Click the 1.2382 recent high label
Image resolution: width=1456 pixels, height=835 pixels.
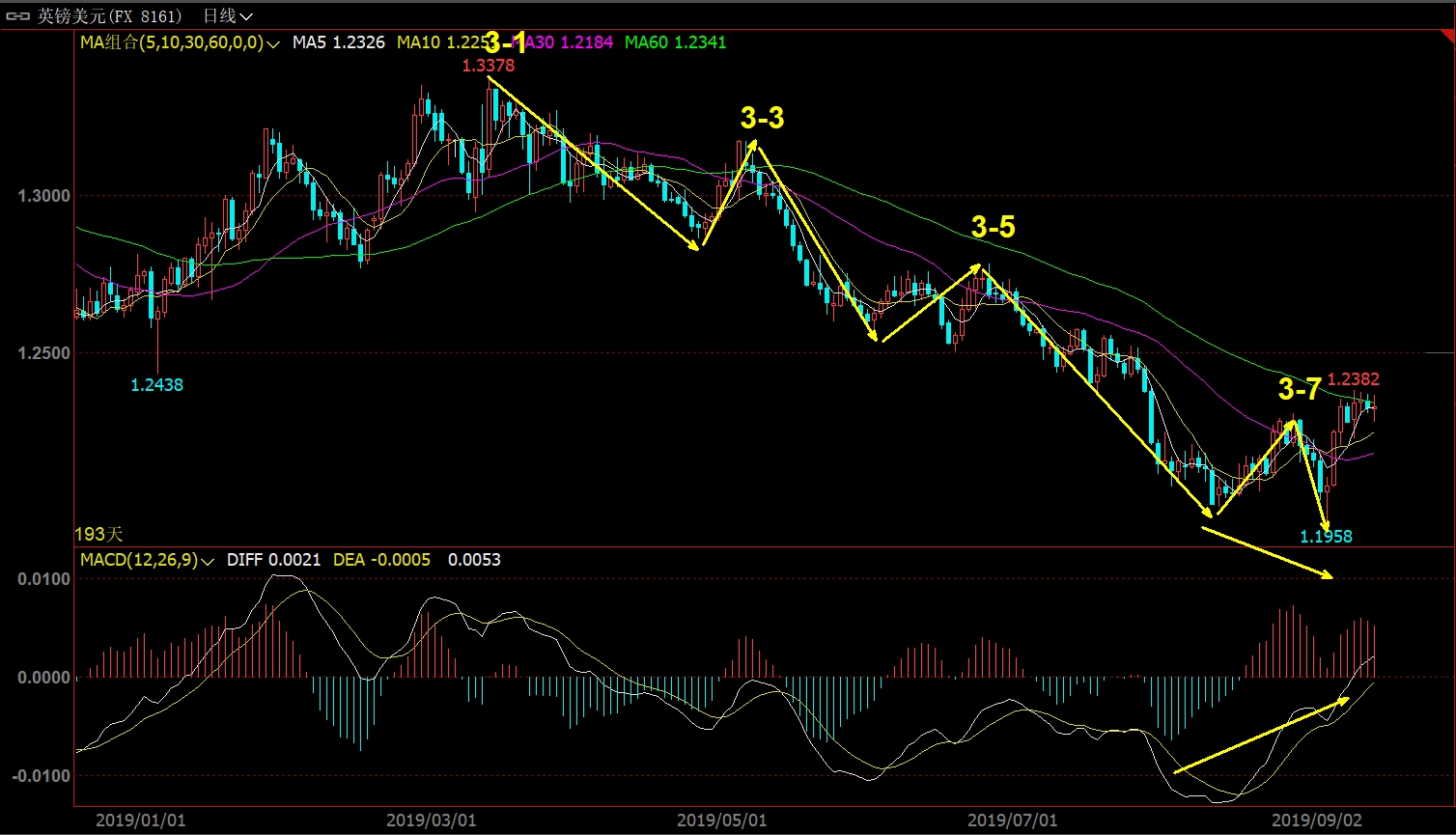(x=1353, y=379)
